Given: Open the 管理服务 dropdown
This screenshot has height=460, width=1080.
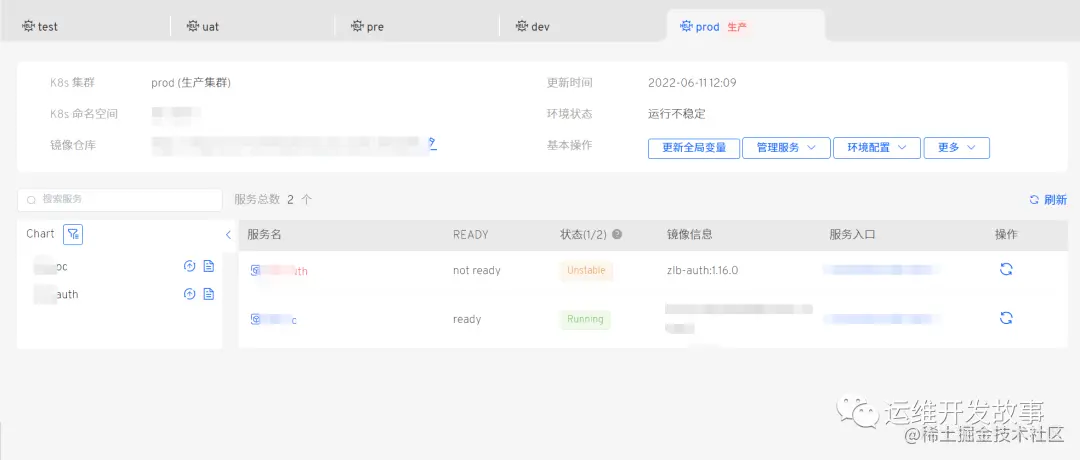Looking at the screenshot, I should coord(786,148).
